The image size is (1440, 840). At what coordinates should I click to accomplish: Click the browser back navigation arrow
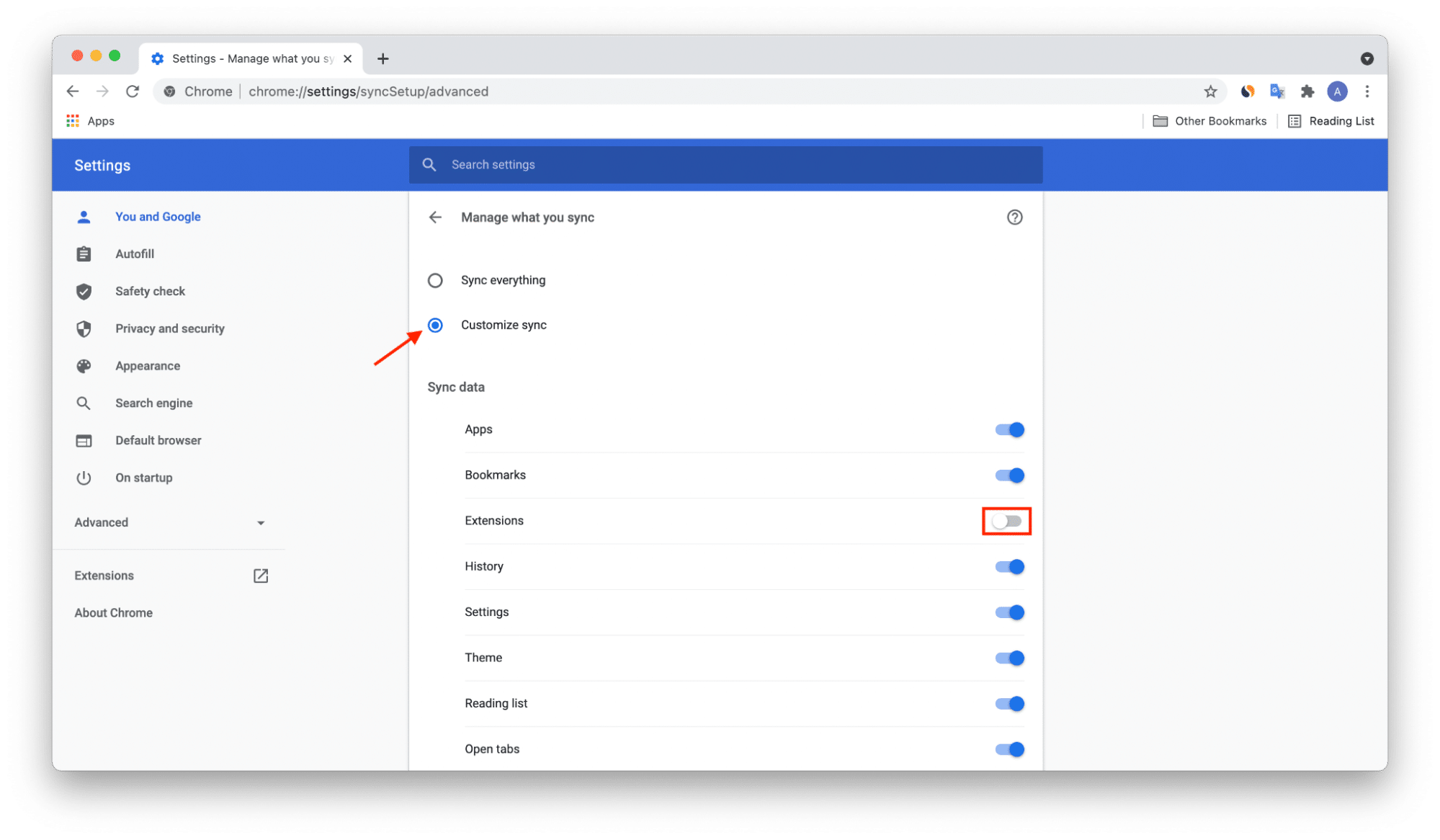click(x=75, y=91)
